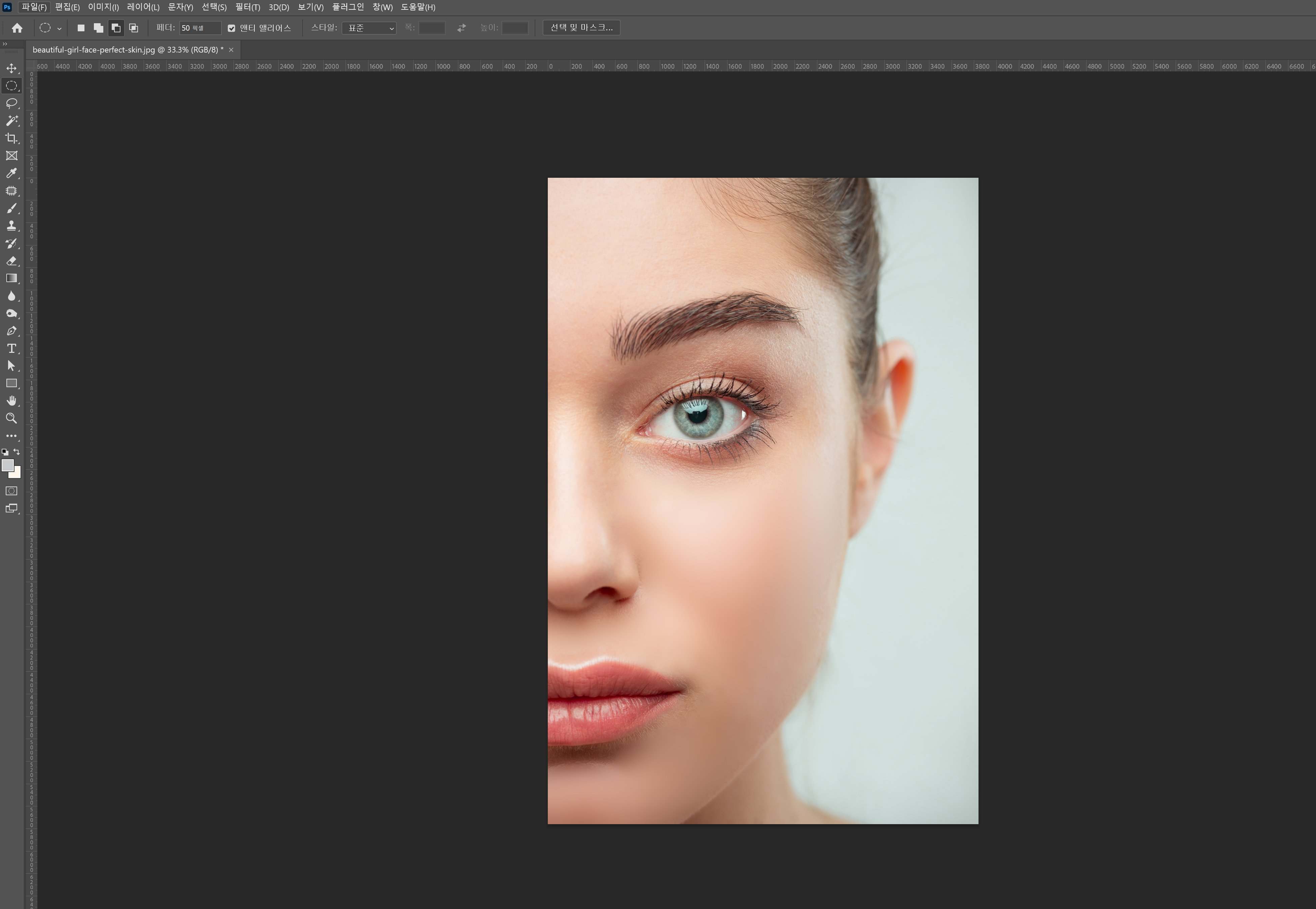
Task: Open the 이미지(I) menu
Action: [x=103, y=7]
